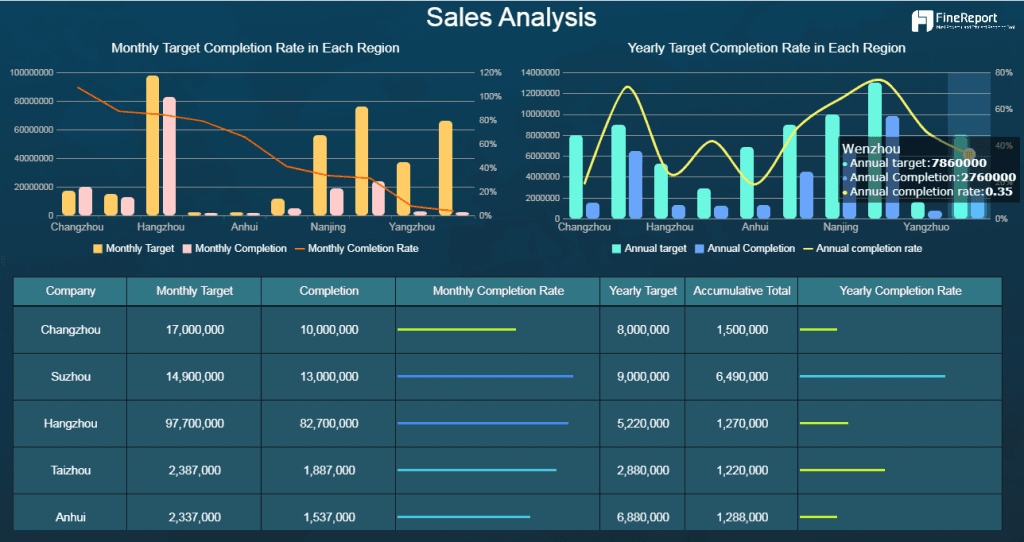Click the Monthly Completion Rate column header
The width and height of the screenshot is (1024, 542).
click(498, 291)
